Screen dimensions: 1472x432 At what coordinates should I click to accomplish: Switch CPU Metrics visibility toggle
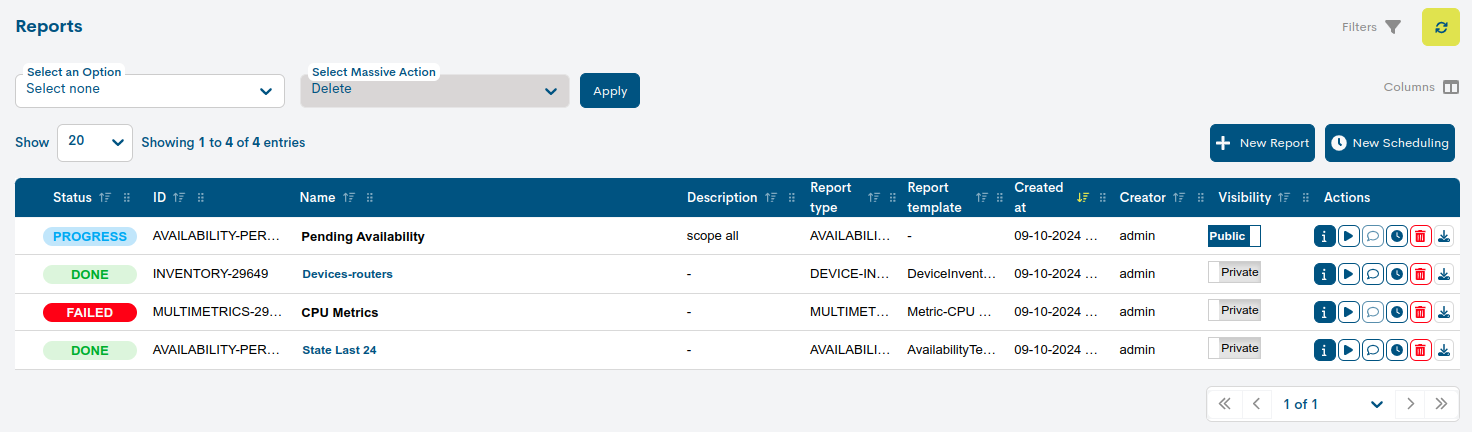pyautogui.click(x=1234, y=310)
